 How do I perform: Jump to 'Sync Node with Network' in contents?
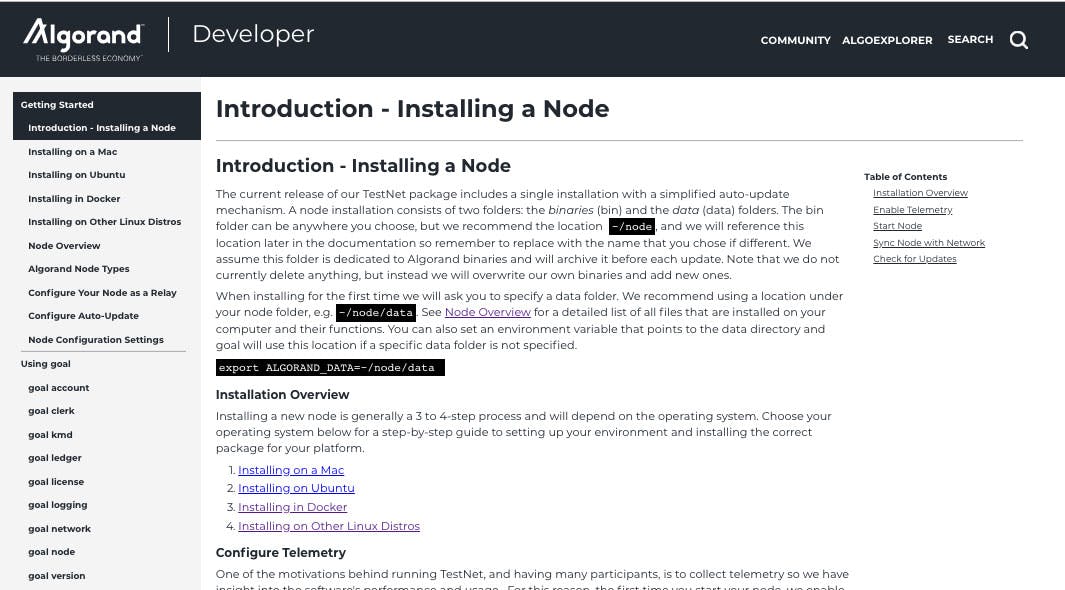(928, 242)
